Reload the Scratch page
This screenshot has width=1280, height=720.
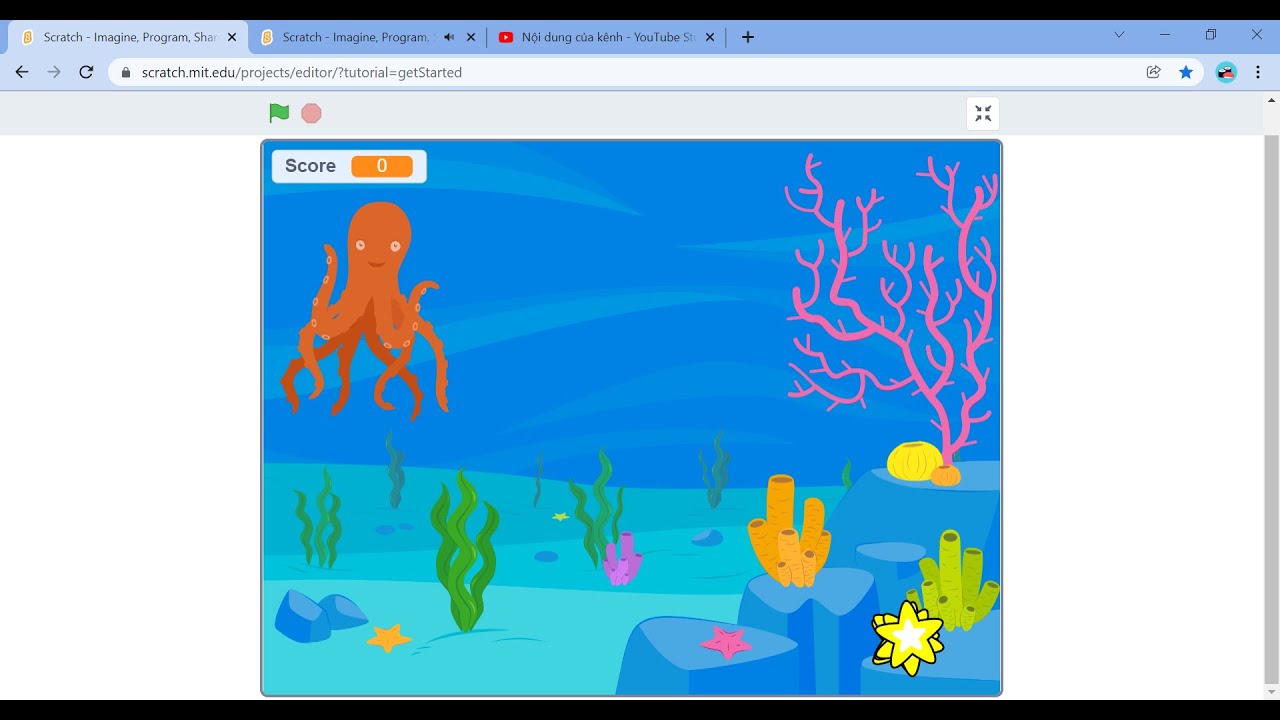(86, 72)
